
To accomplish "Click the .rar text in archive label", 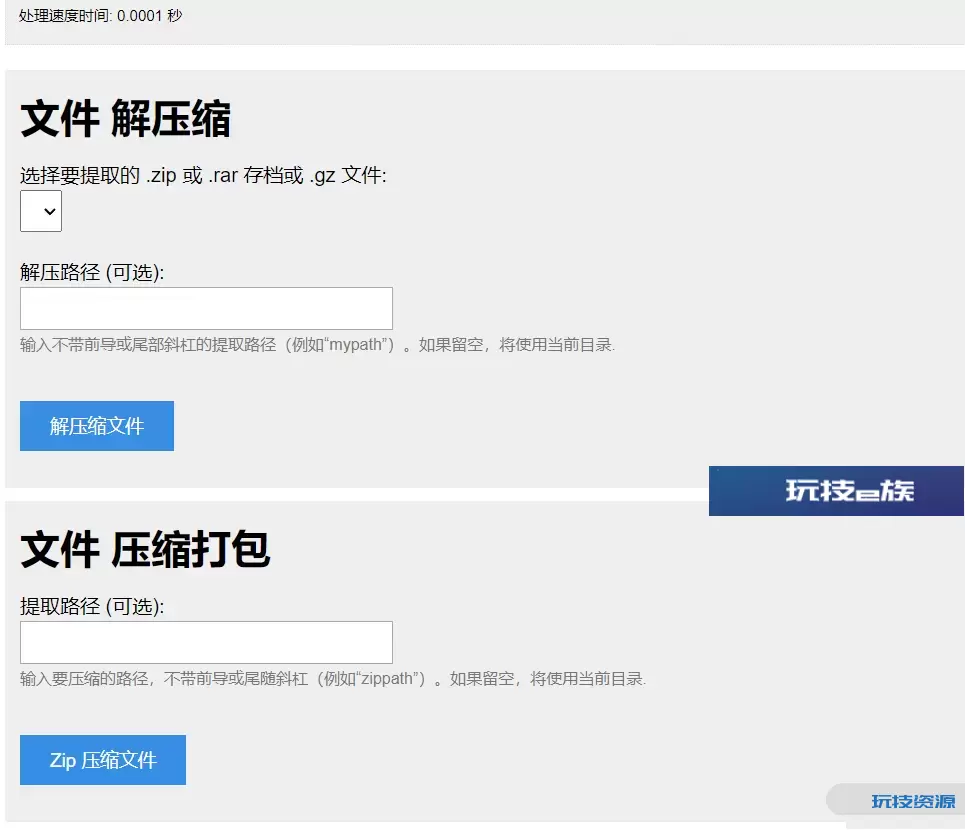I will click(226, 176).
